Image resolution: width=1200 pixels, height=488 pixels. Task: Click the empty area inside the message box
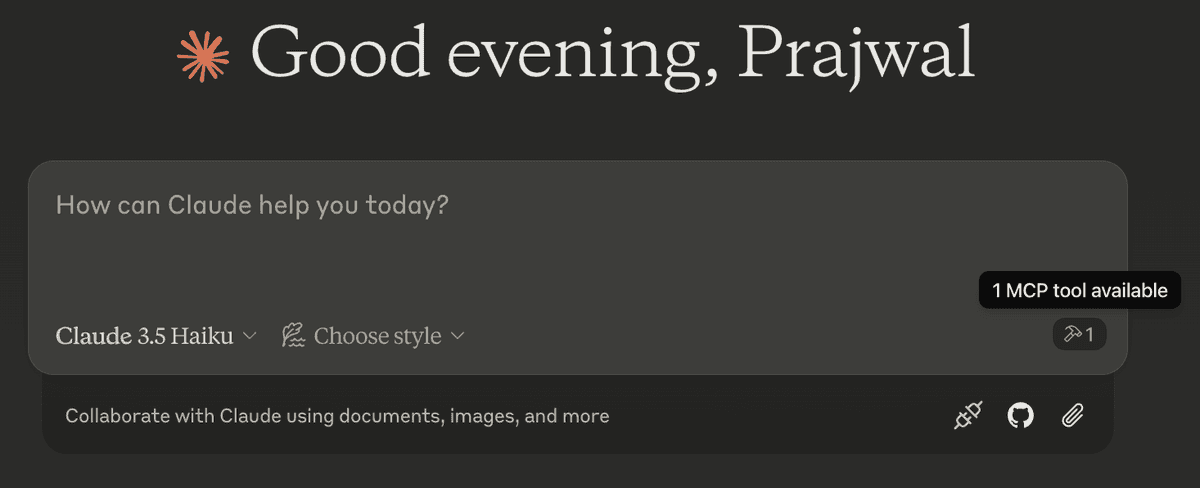578,265
